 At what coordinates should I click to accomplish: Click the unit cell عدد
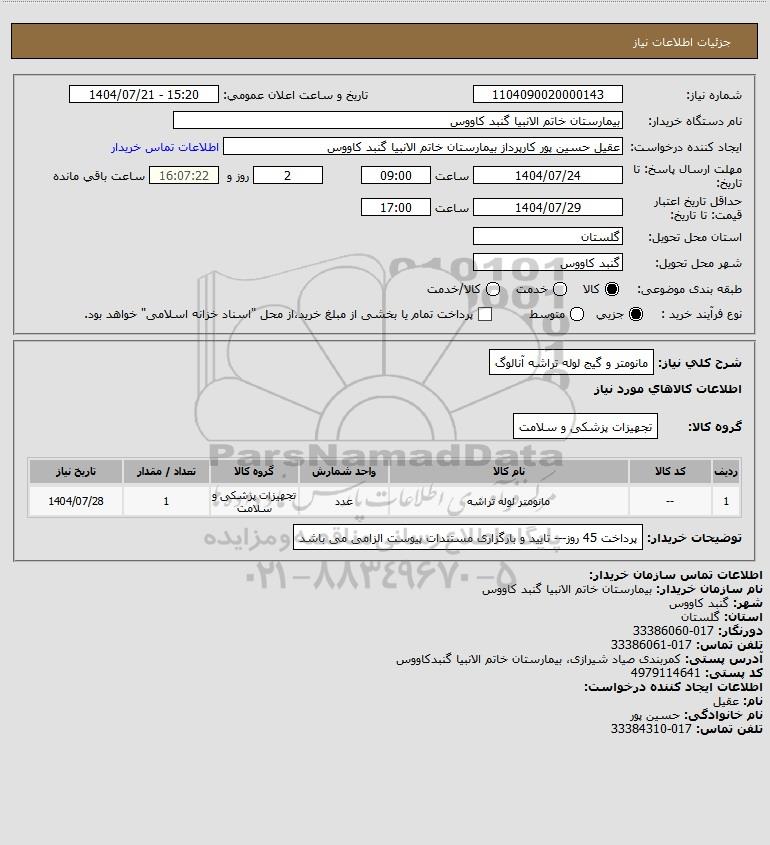coord(344,502)
